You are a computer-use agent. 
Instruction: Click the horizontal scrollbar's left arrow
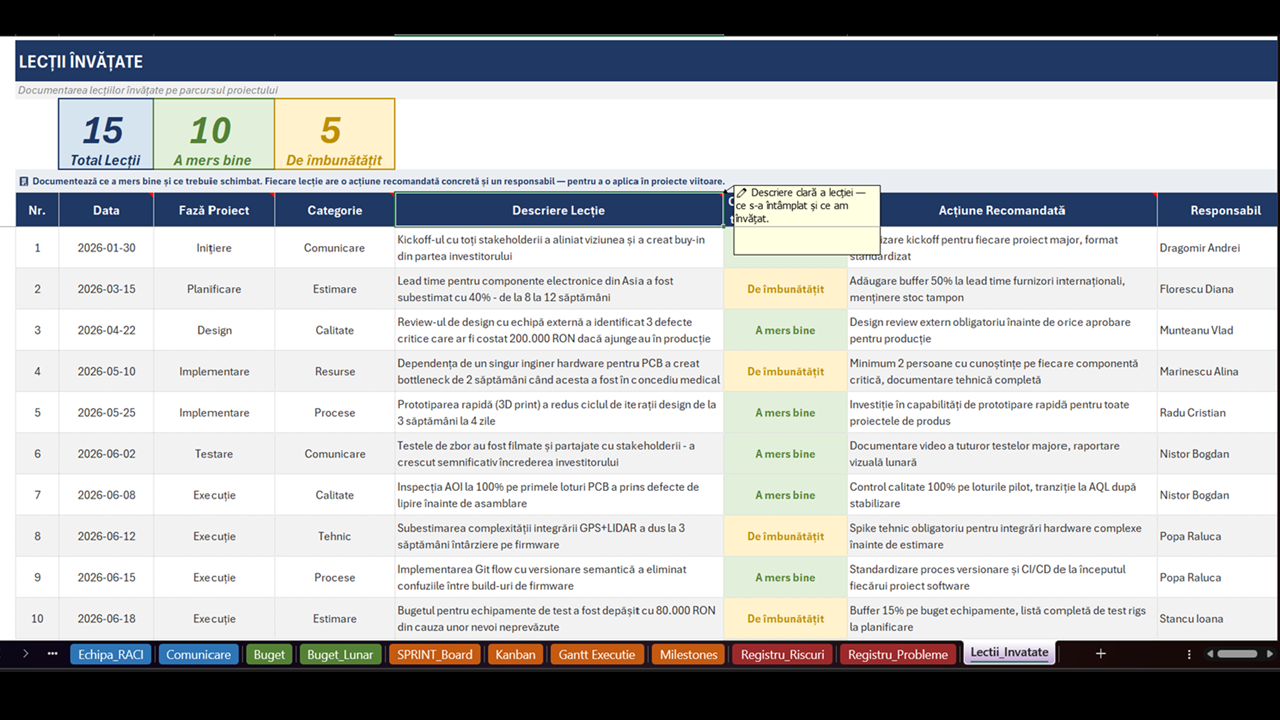[x=1210, y=654]
